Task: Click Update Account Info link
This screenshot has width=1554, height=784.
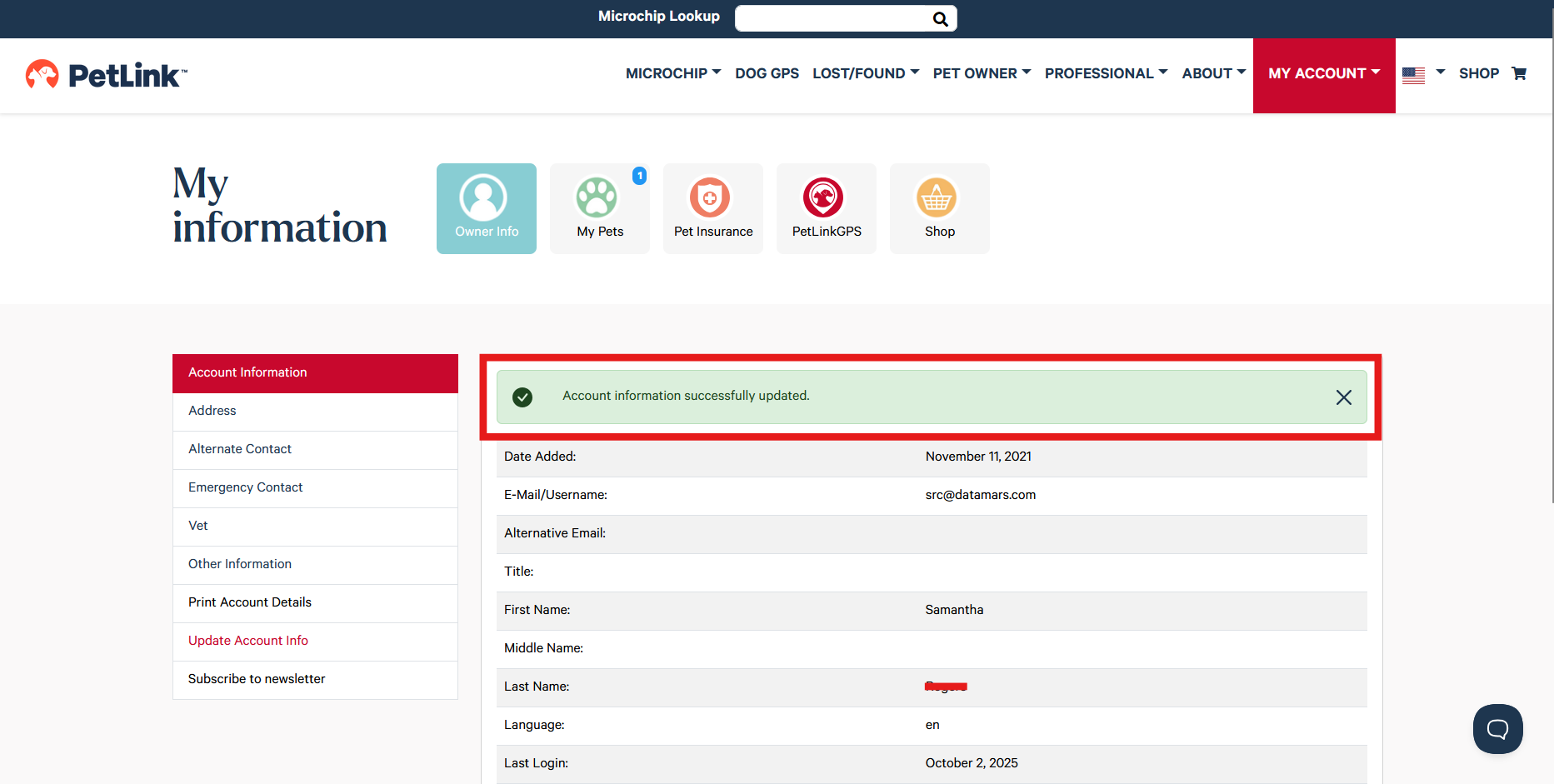Action: [x=315, y=642]
